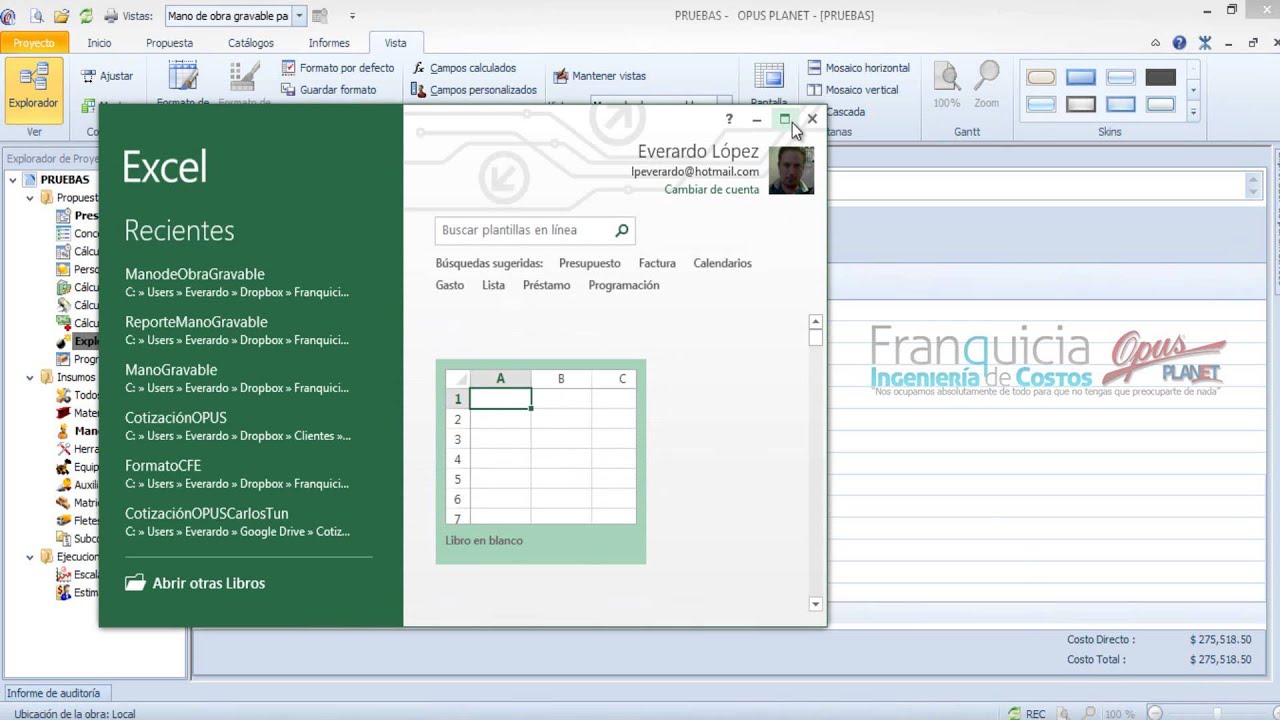Click Presupuesto suggested search
1280x720 pixels.
coord(589,263)
